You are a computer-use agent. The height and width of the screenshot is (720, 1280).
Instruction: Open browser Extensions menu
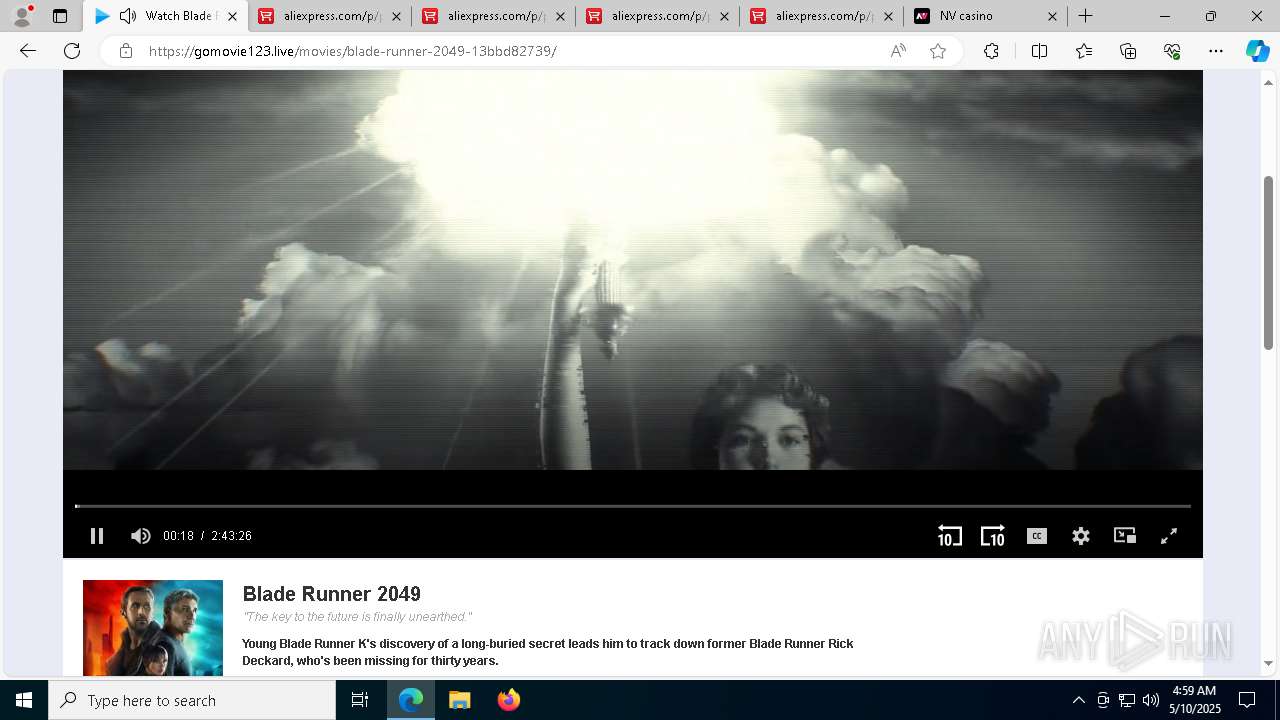coord(991,51)
